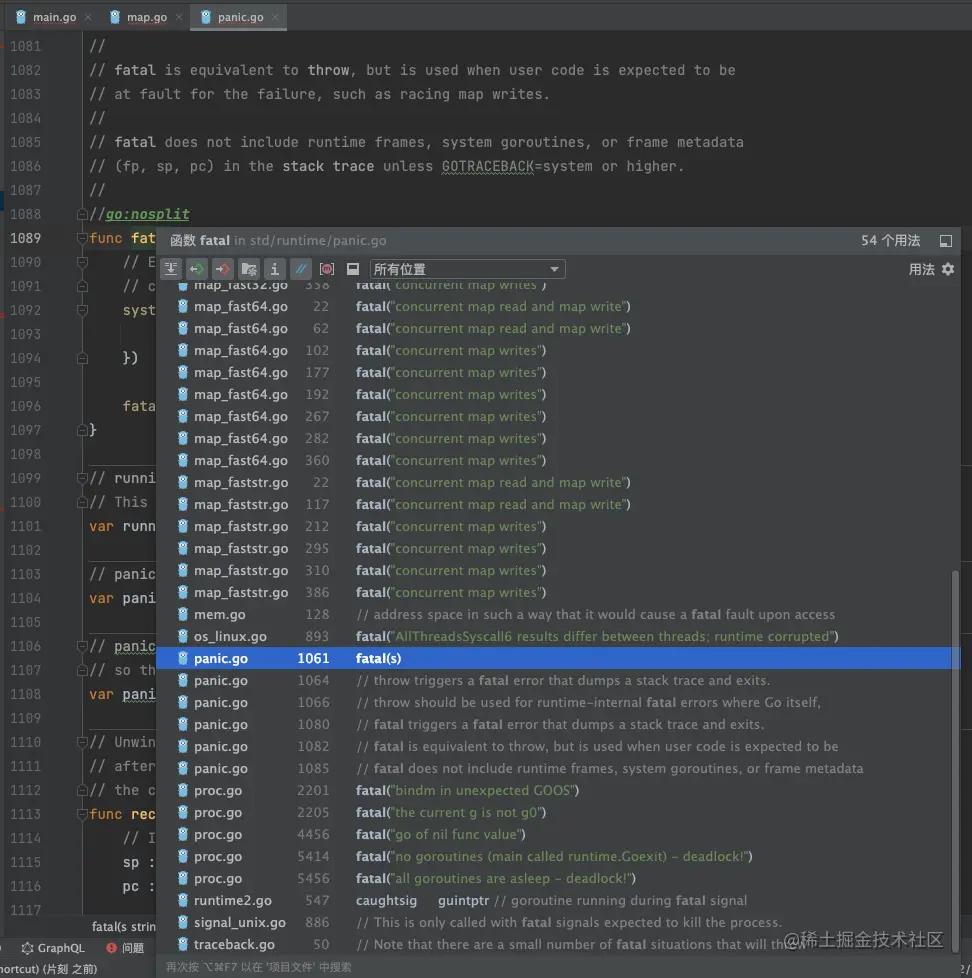The image size is (972, 978).
Task: Select traceback.go line 50 usage
Action: (x=554, y=944)
